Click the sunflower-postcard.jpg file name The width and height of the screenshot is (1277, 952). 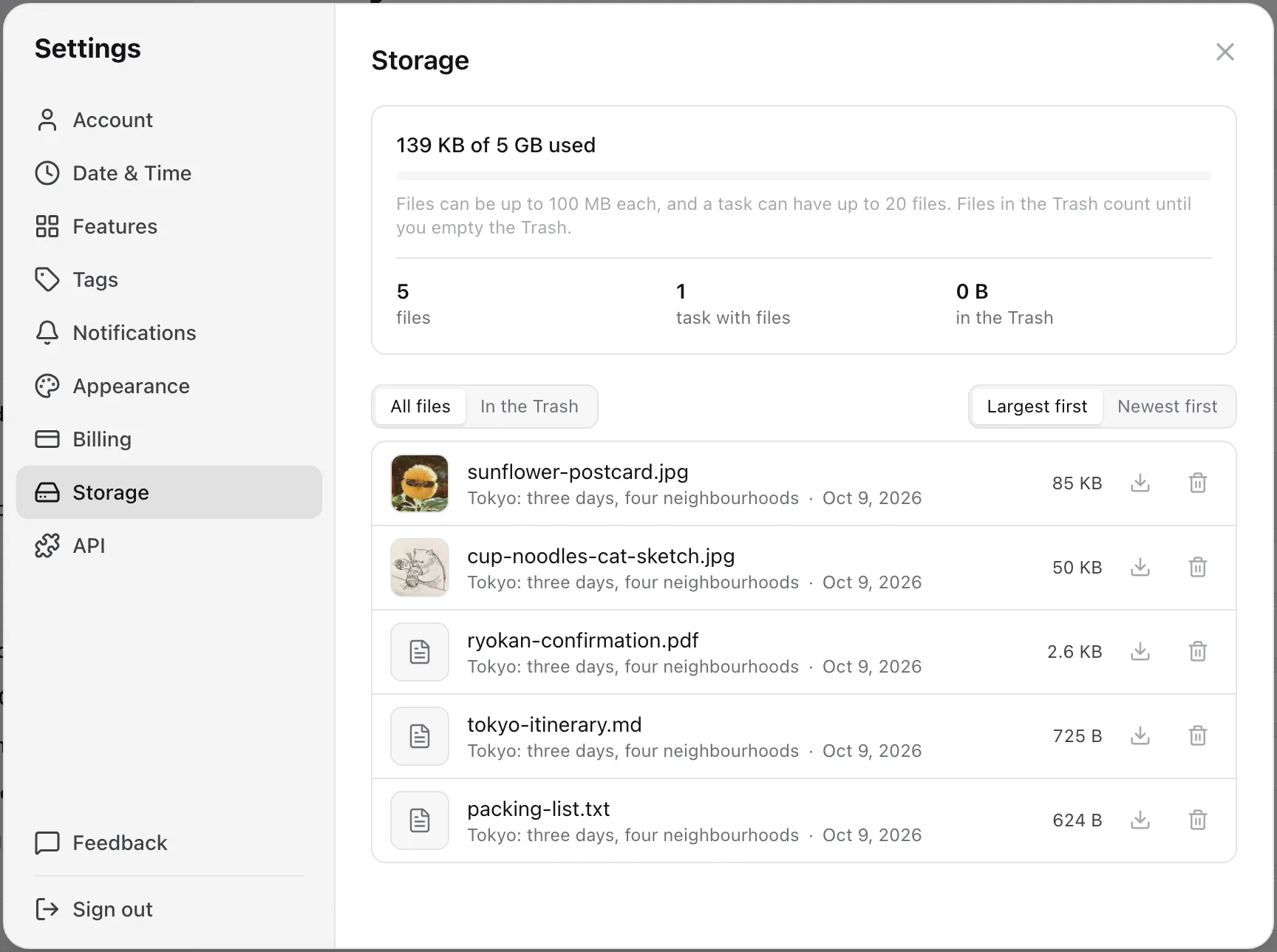click(578, 472)
